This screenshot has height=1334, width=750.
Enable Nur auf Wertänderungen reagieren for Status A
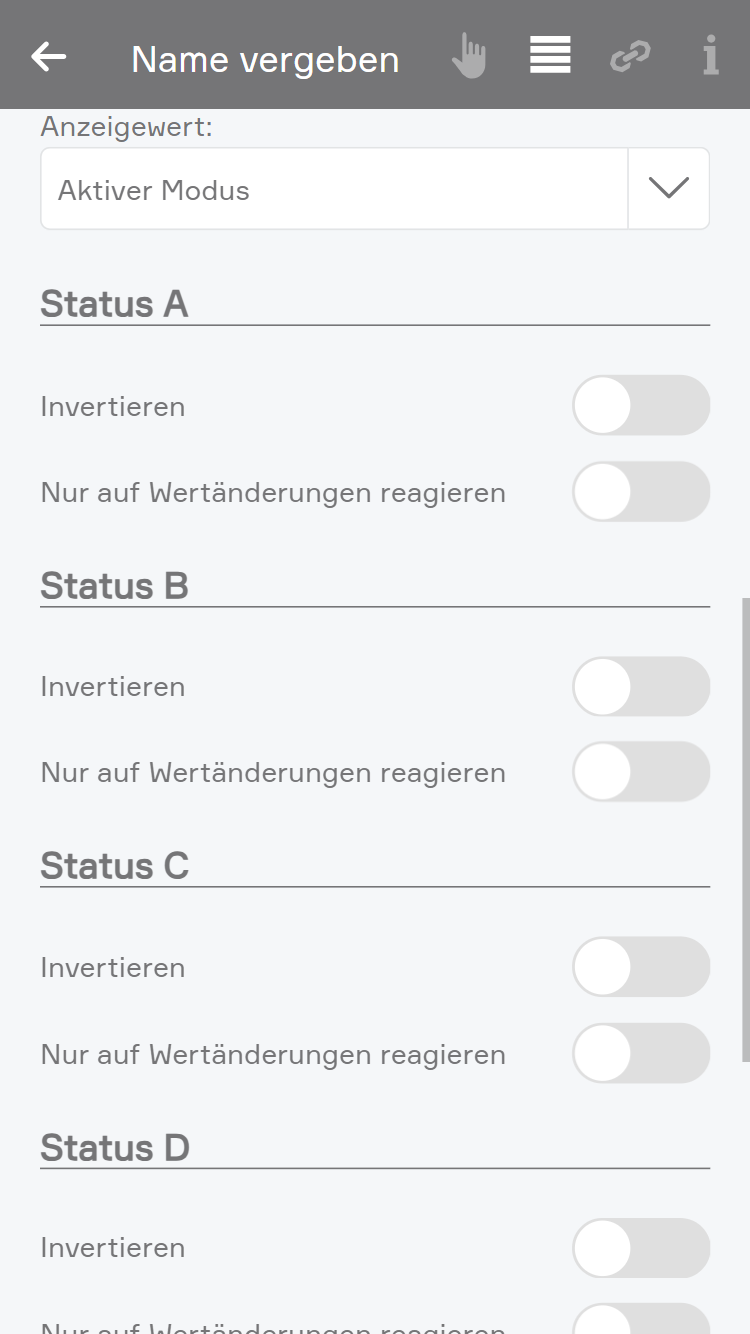tap(641, 492)
